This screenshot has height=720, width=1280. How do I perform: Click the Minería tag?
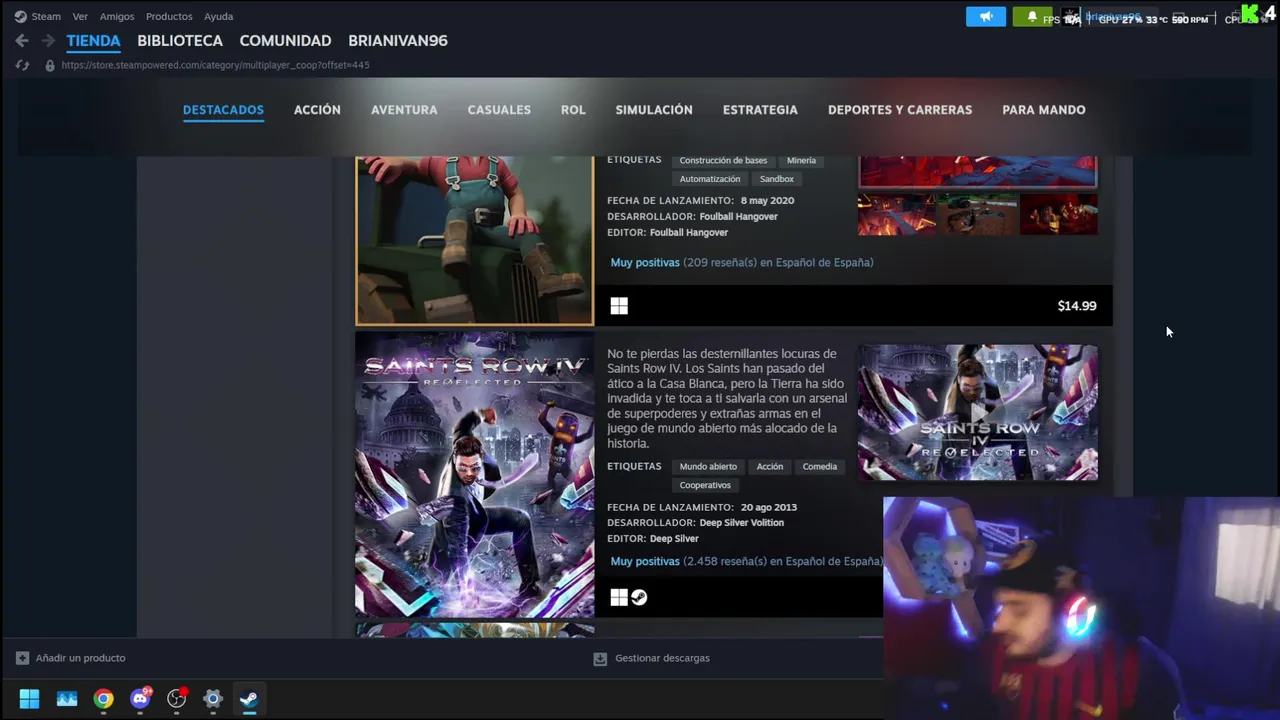(801, 160)
